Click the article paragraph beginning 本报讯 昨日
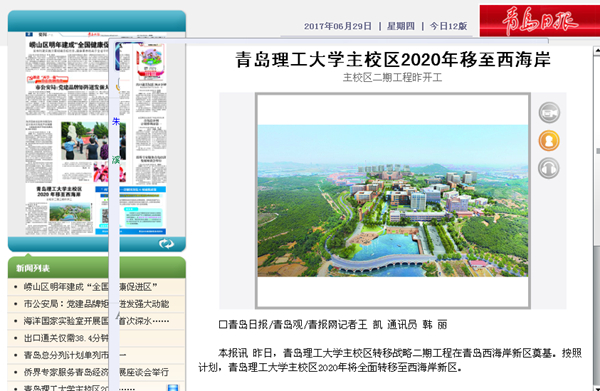The image size is (600, 391). (390, 360)
